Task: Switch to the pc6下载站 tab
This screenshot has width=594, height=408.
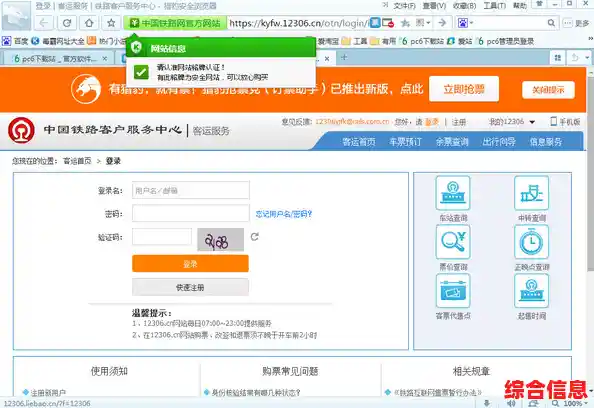Action: [x=59, y=58]
